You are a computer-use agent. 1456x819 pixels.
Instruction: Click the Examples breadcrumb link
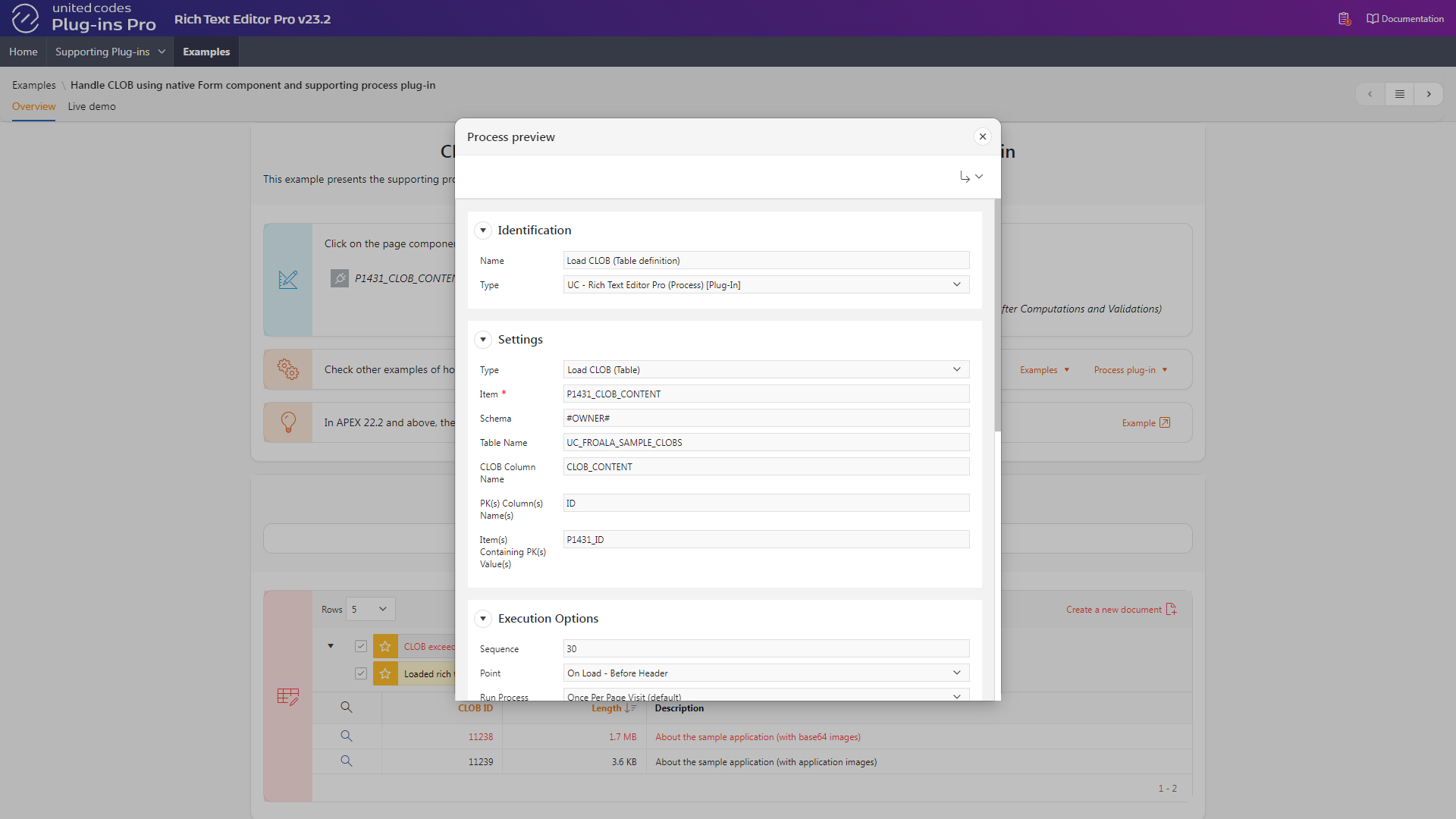pos(34,85)
